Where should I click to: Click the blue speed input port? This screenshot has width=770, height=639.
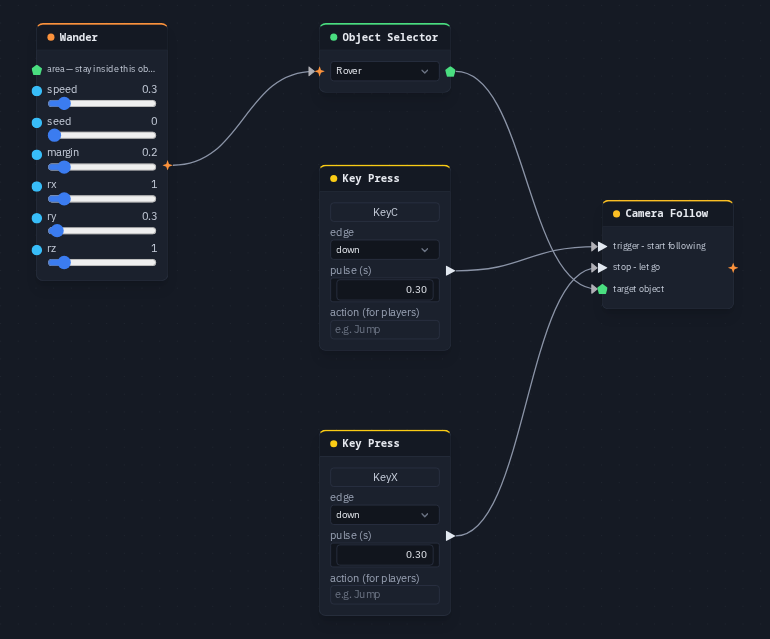click(37, 91)
